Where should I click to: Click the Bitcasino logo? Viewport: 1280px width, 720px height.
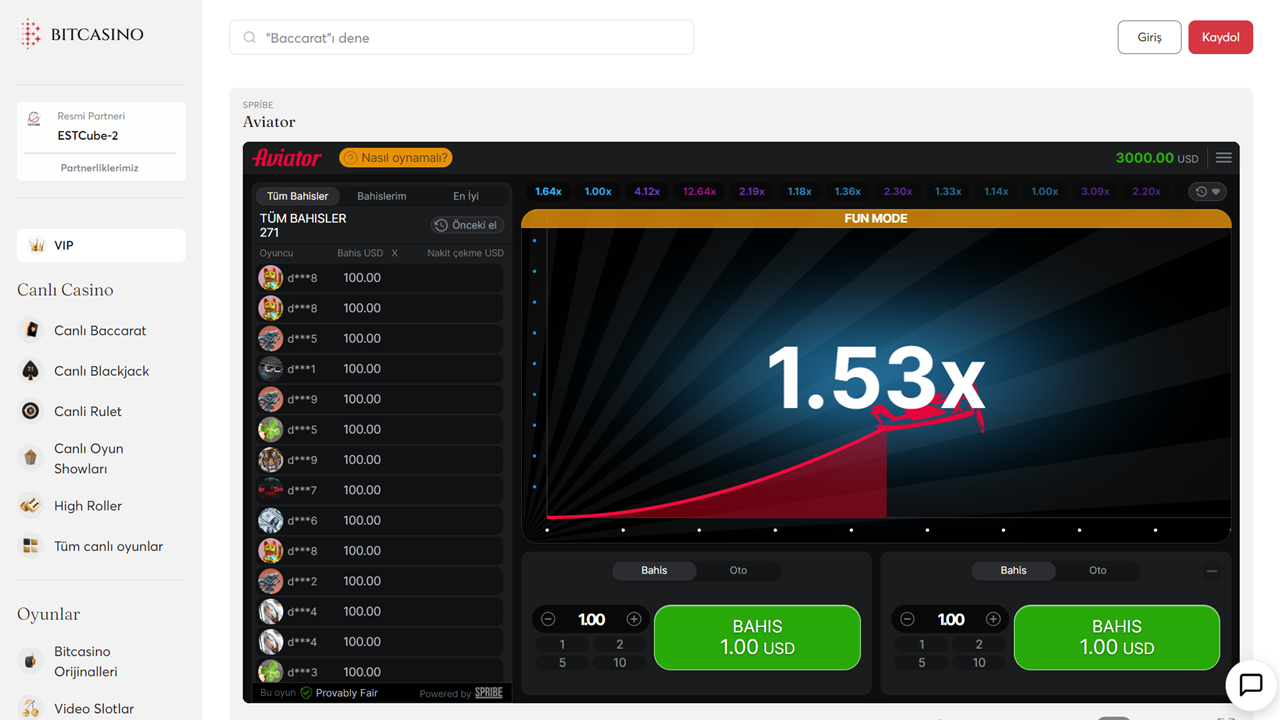pyautogui.click(x=82, y=34)
